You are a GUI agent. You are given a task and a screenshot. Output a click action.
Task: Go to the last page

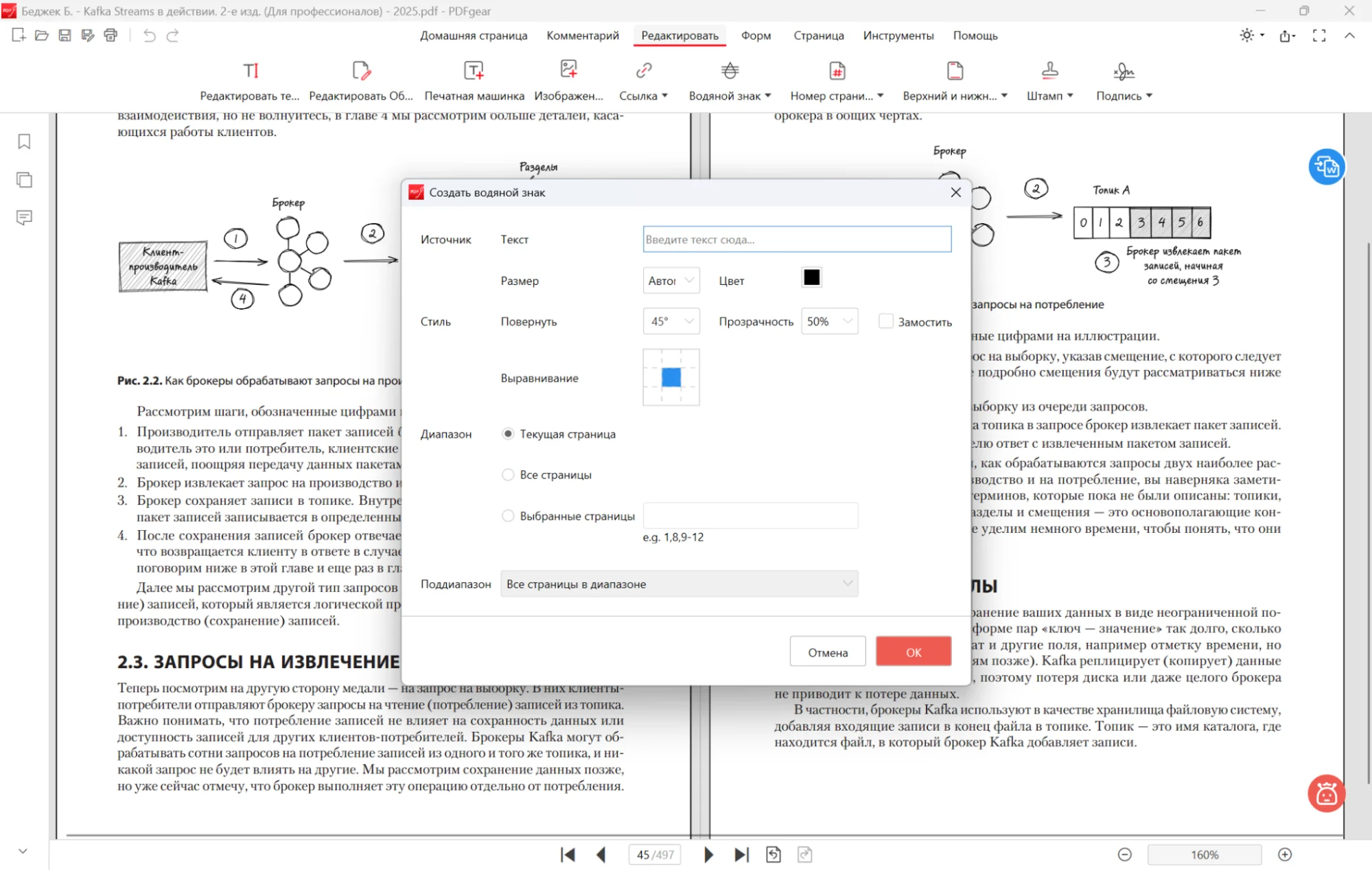tap(741, 854)
